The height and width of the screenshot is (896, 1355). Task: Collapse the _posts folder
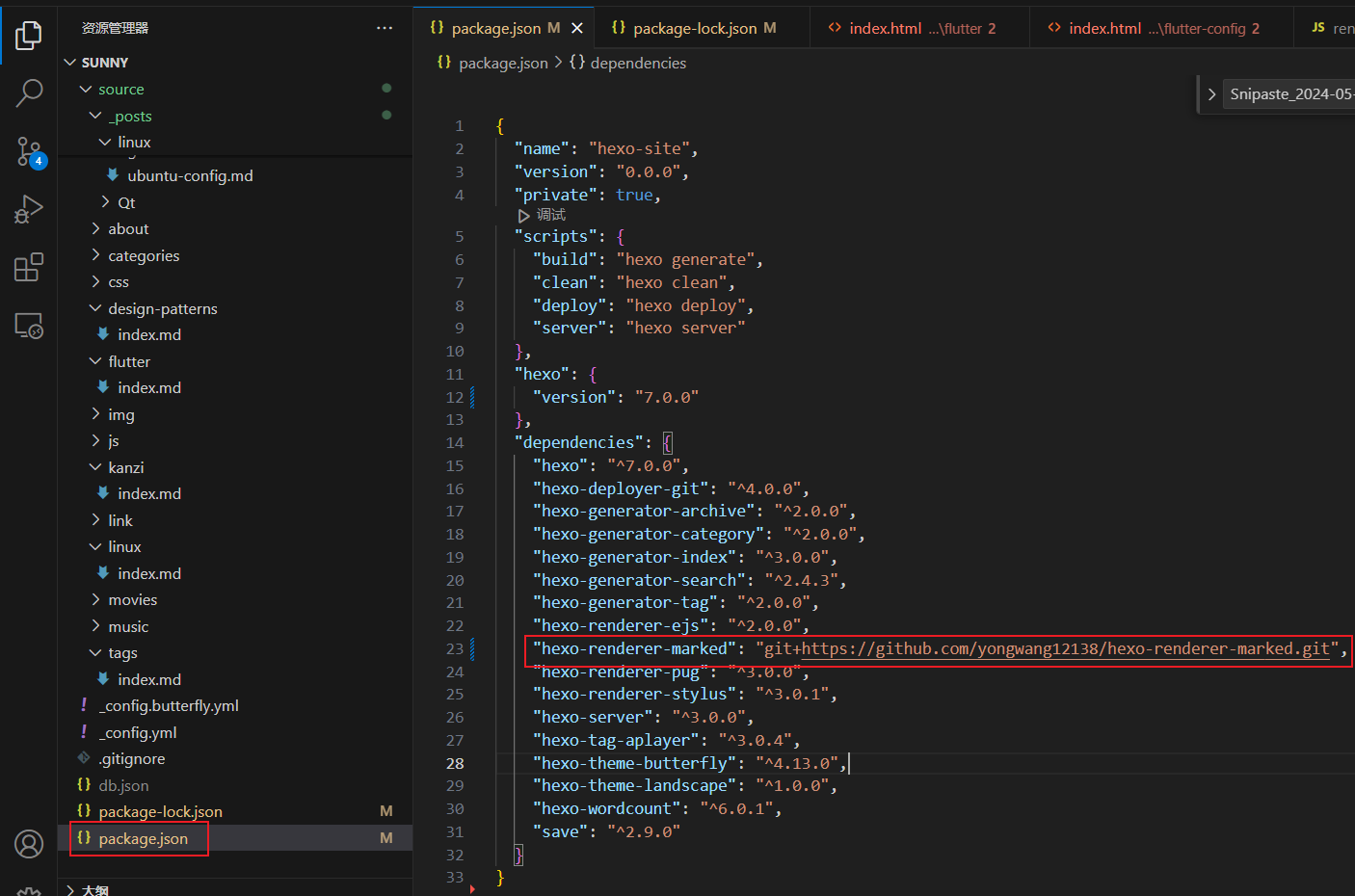click(95, 116)
